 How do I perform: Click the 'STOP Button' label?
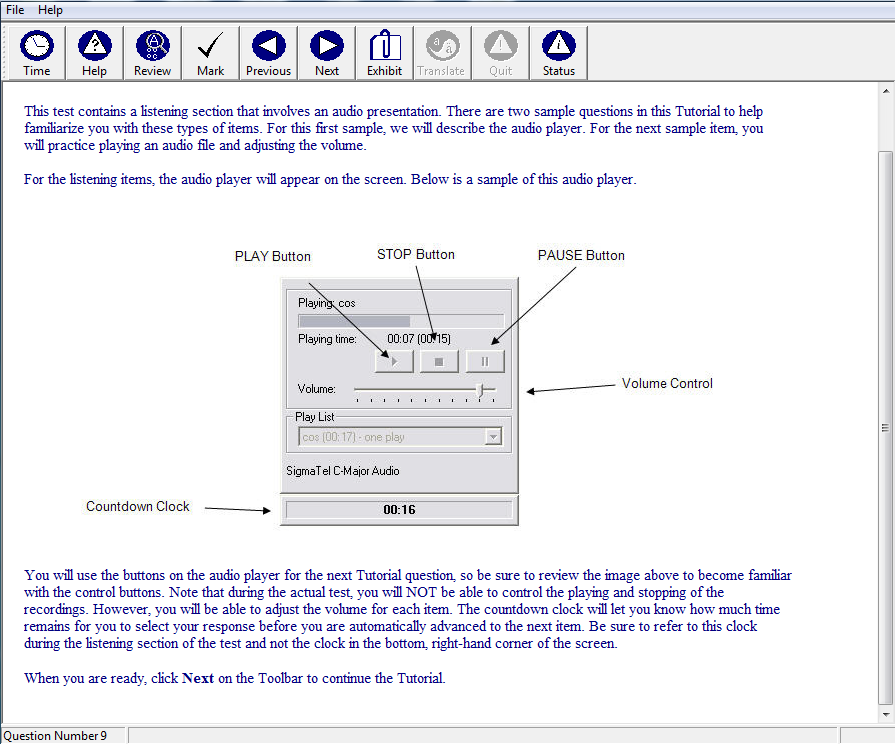tap(416, 254)
